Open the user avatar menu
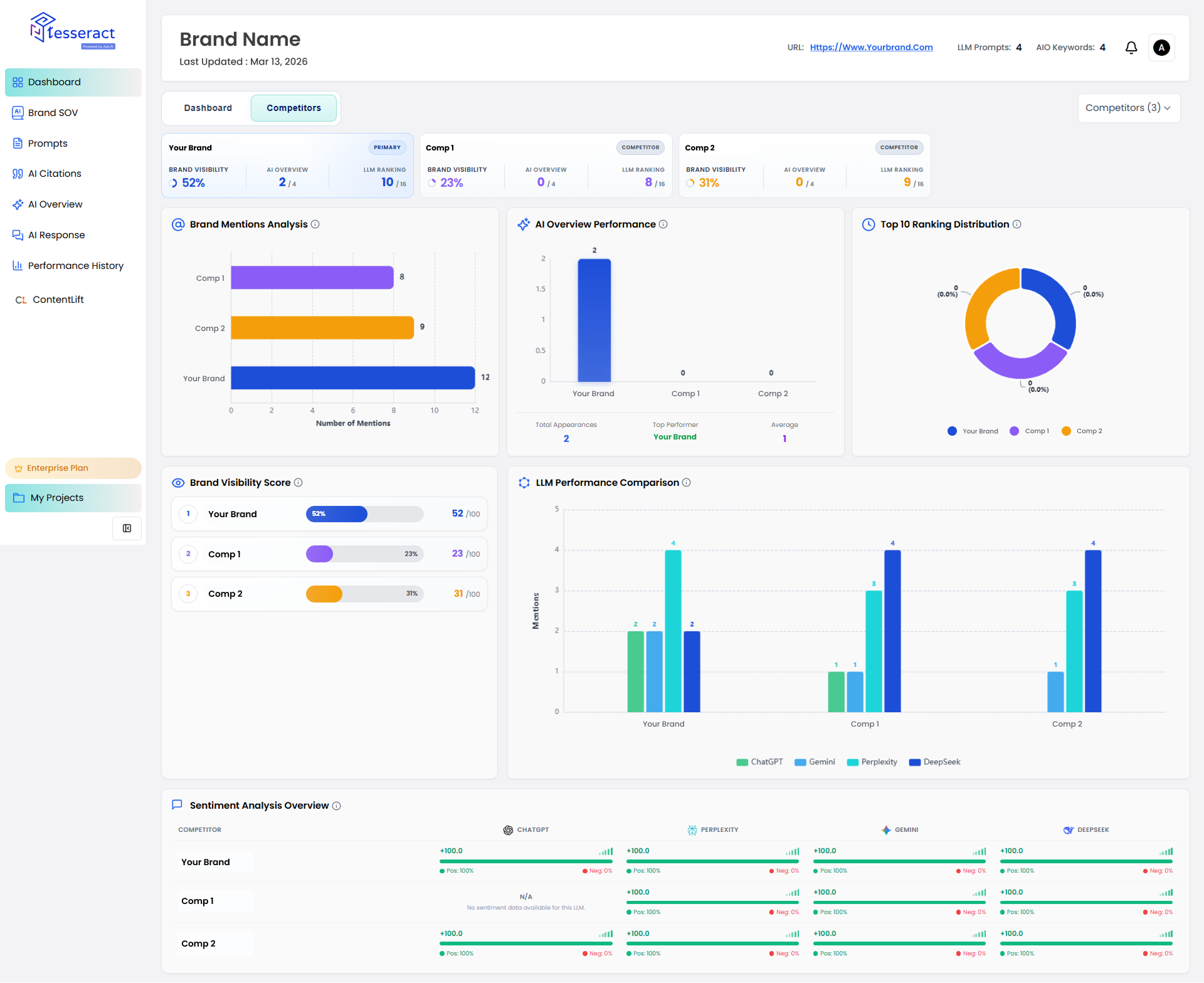The width and height of the screenshot is (1204, 983). (1161, 48)
